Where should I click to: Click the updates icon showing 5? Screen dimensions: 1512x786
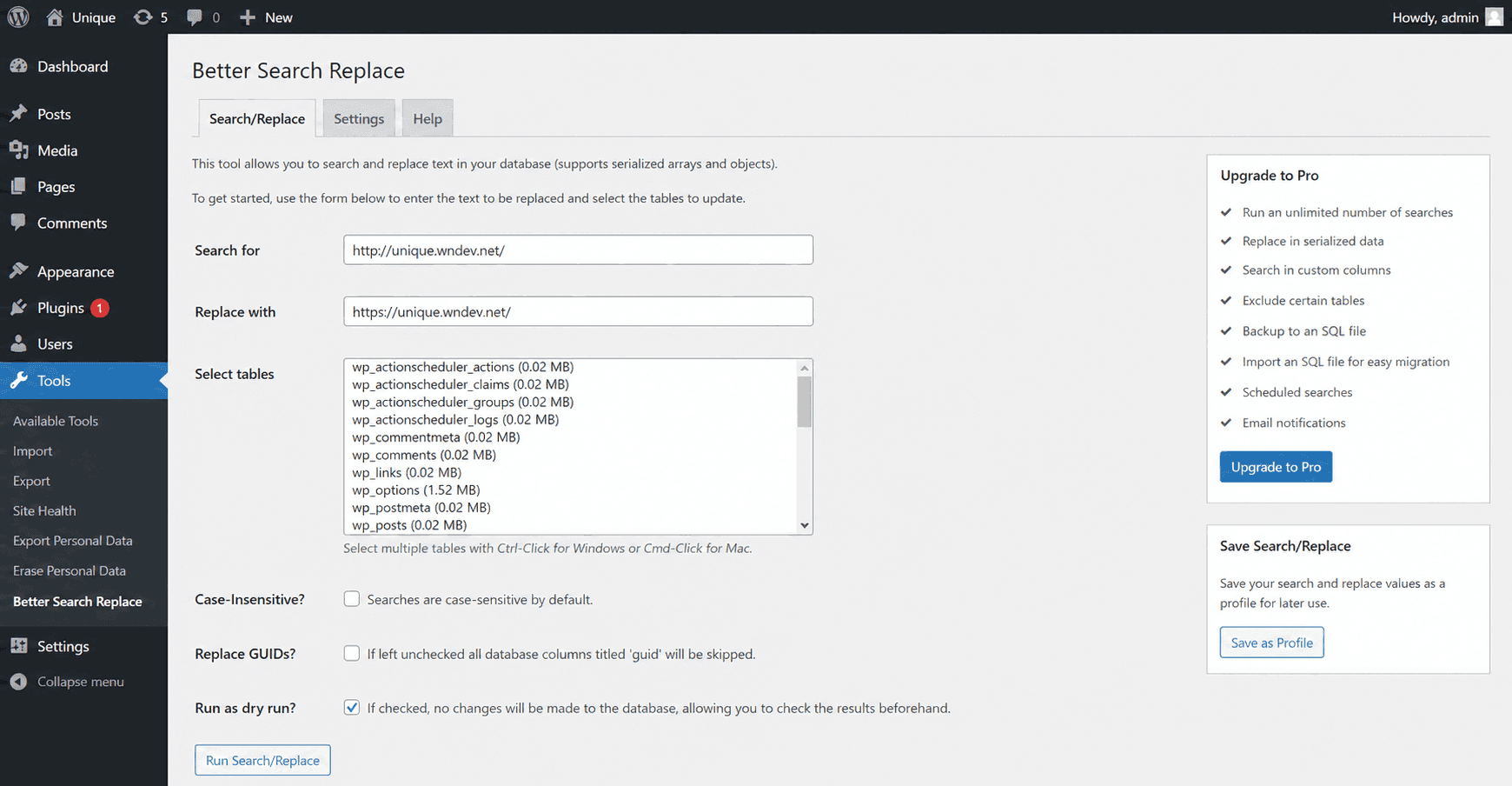tap(143, 17)
